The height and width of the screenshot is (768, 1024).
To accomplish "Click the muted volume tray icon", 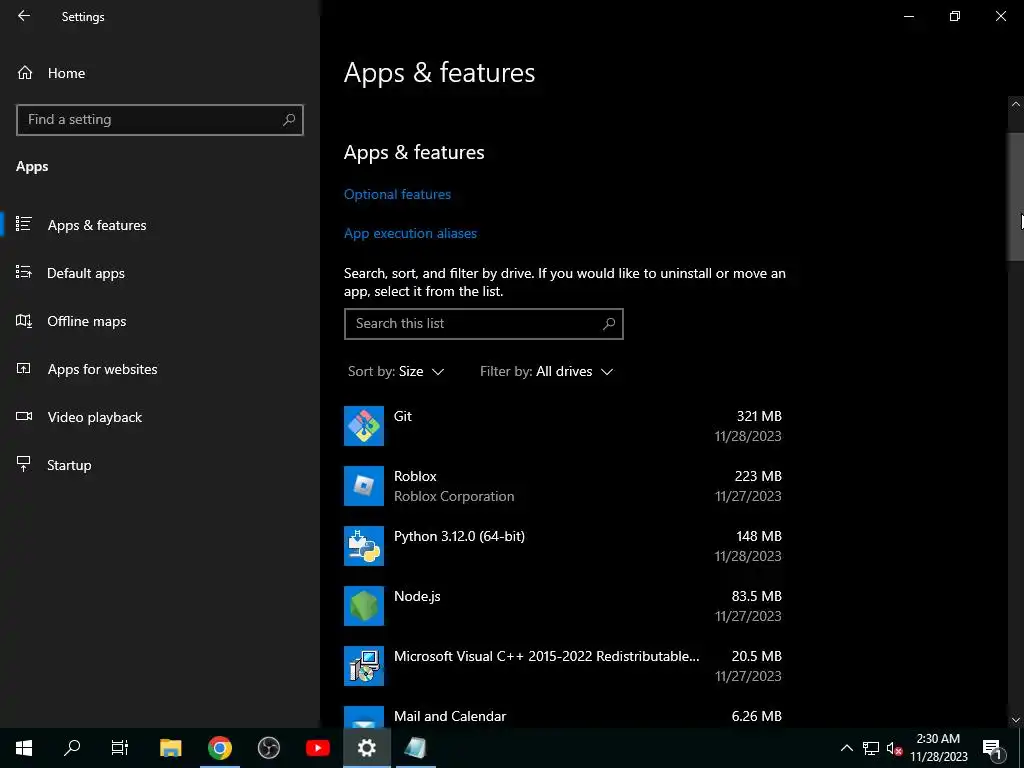I will [x=895, y=748].
